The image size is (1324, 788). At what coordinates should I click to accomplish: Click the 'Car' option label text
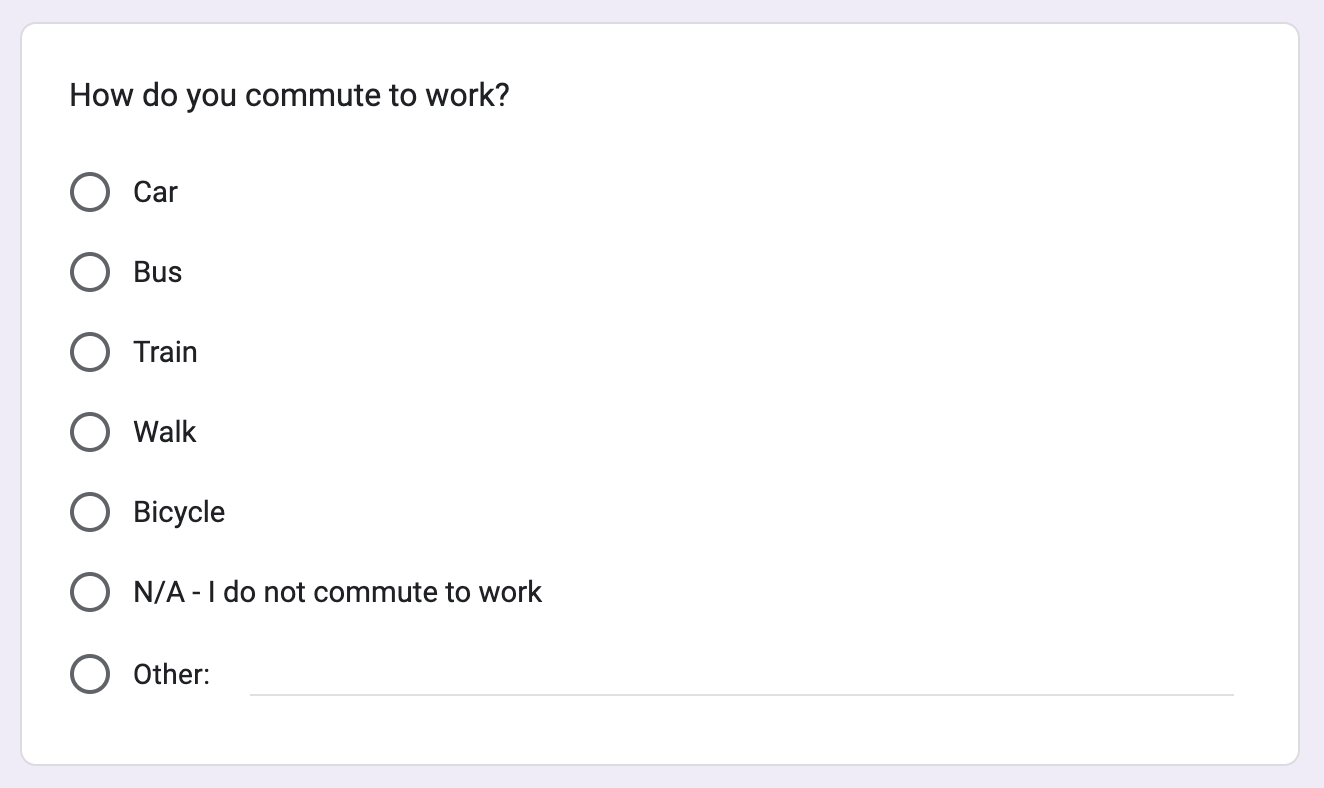click(x=155, y=192)
